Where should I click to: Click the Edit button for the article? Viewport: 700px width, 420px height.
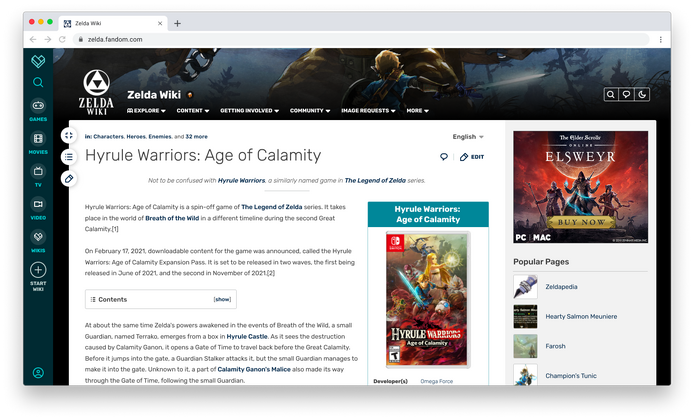point(472,157)
